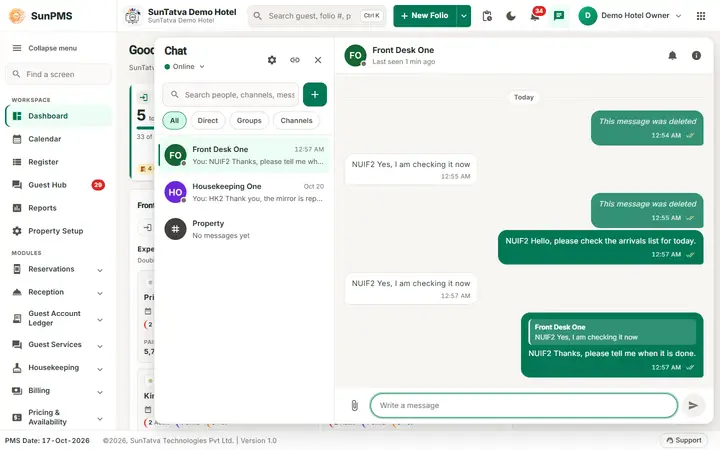Image resolution: width=720 pixels, height=450 pixels.
Task: Select the All chat filter
Action: (x=174, y=121)
